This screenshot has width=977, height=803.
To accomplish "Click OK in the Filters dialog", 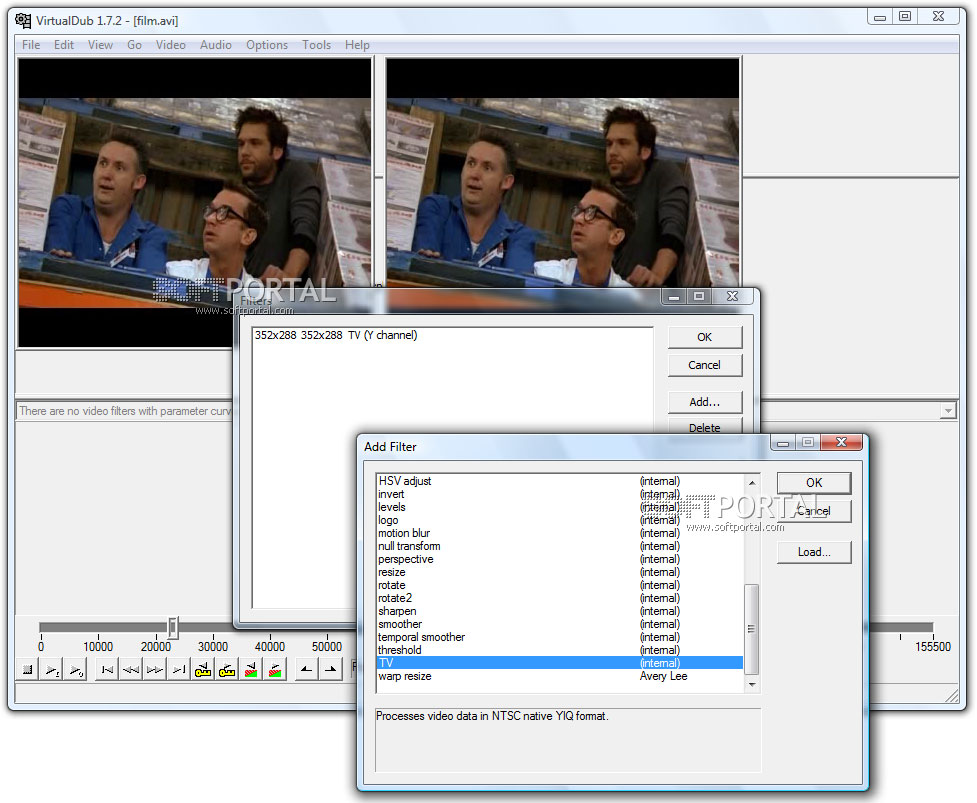I will tap(705, 337).
